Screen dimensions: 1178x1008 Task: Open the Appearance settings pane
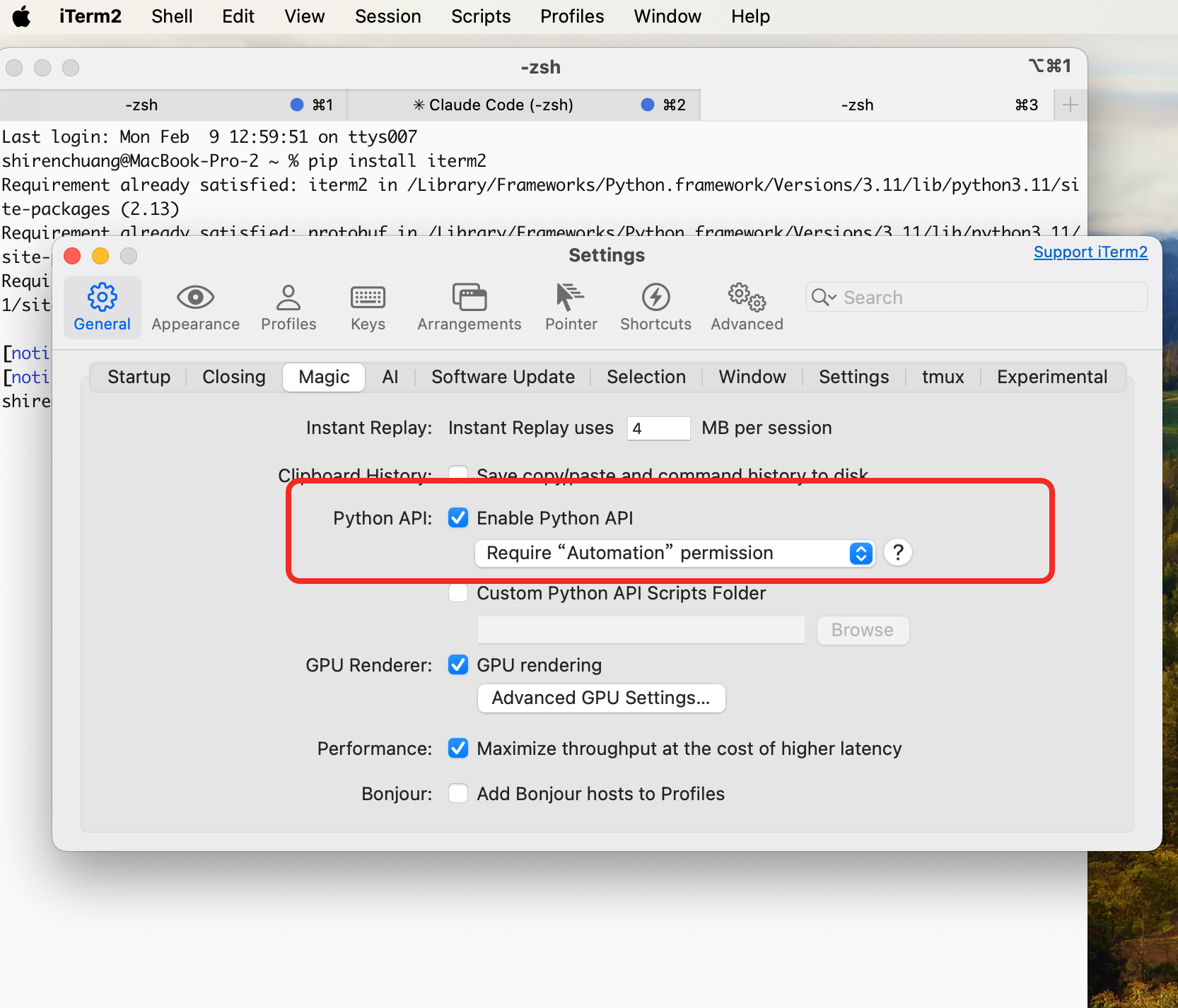coord(195,307)
